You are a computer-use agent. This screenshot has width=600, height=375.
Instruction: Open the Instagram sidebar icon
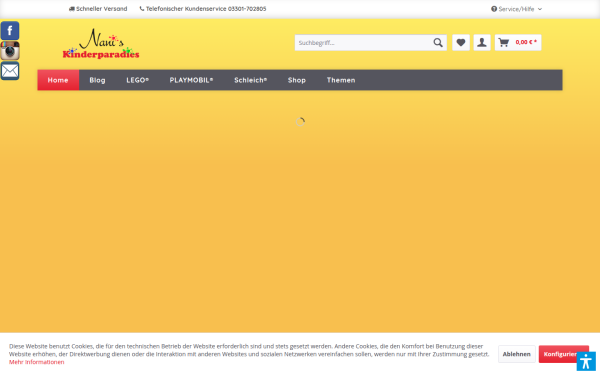coord(10,51)
